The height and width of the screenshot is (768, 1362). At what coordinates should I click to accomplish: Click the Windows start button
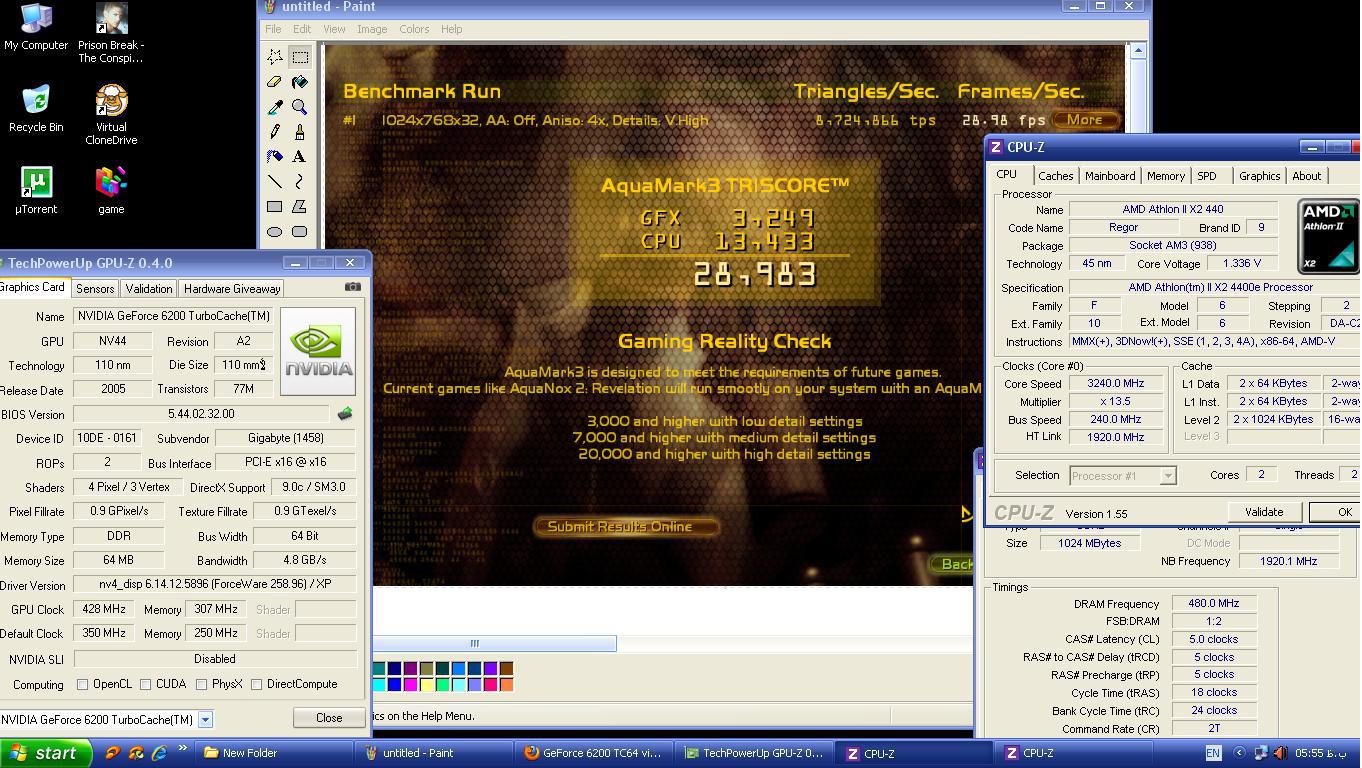pos(46,753)
